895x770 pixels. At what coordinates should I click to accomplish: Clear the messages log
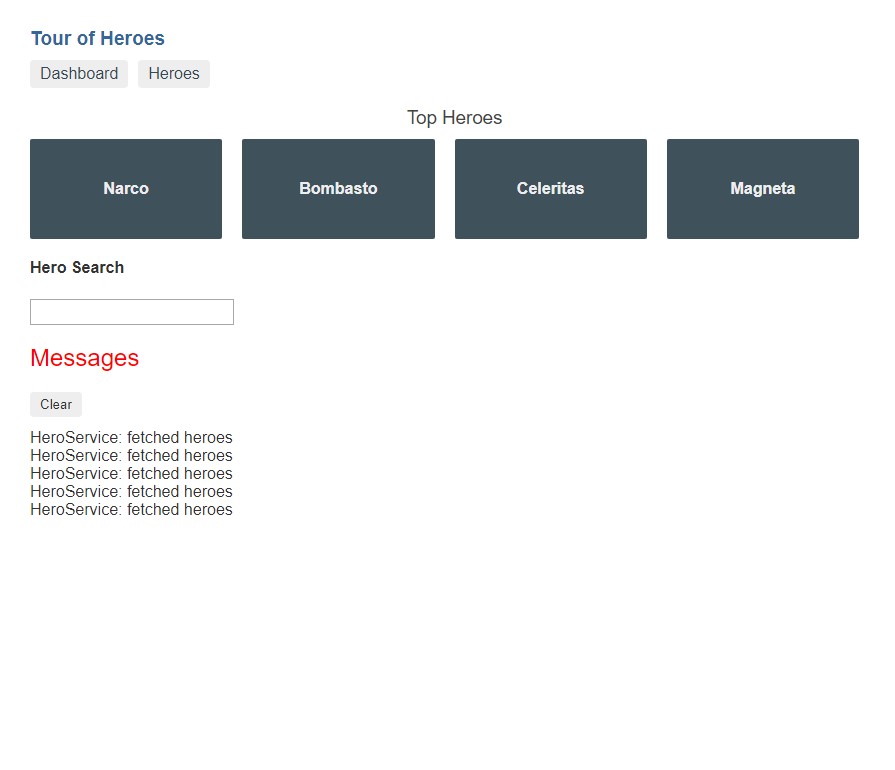coord(55,404)
